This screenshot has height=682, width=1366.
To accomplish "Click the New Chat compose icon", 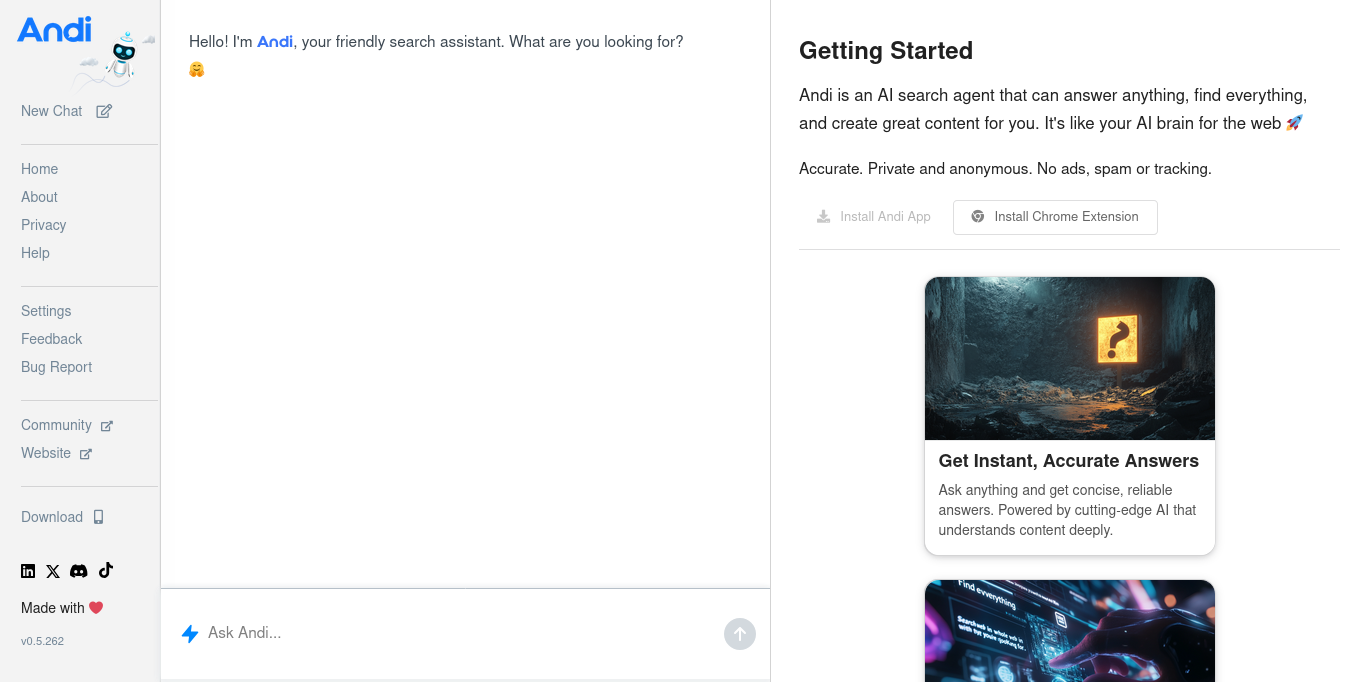I will click(x=104, y=111).
